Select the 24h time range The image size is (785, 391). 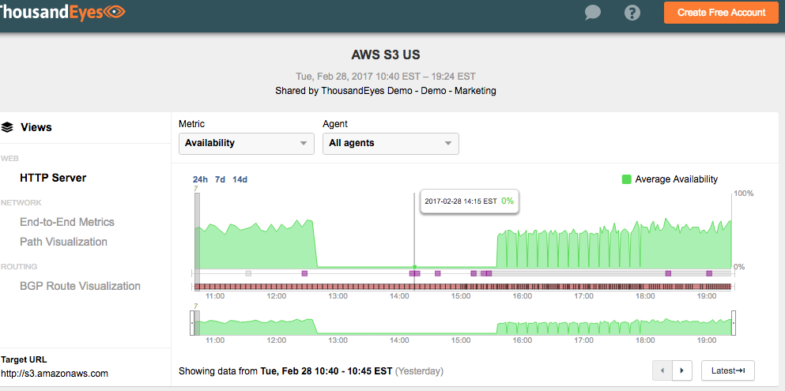click(x=200, y=179)
